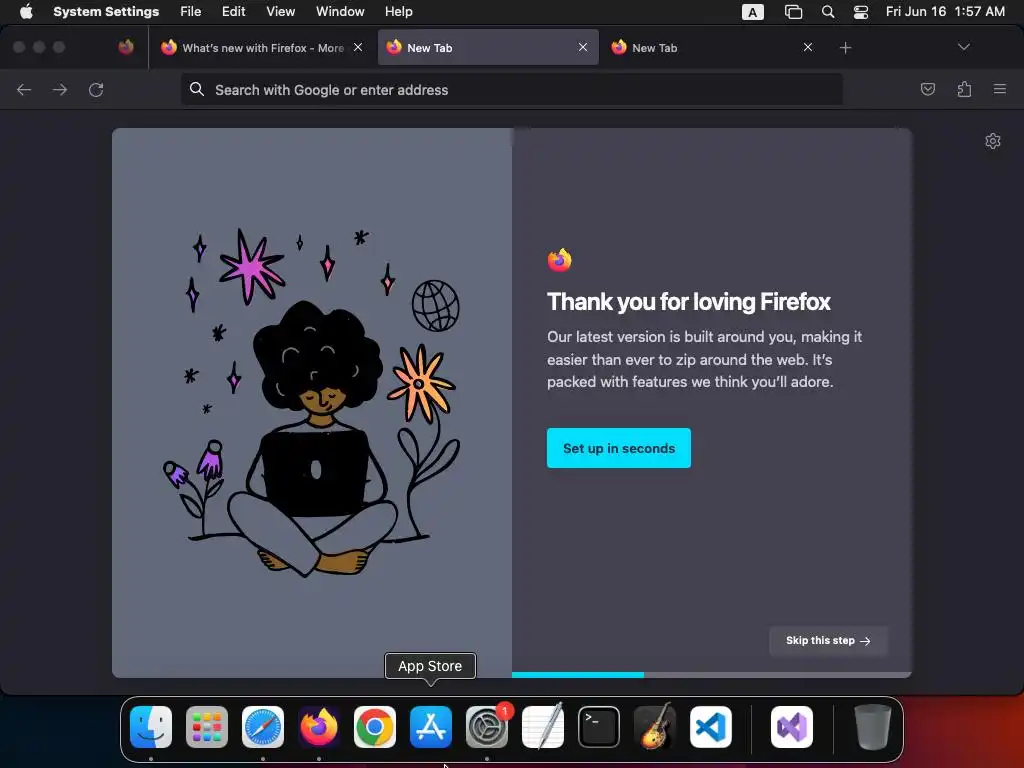Open Save to Pocket button
Screen dimensions: 1024x768
pos(927,89)
